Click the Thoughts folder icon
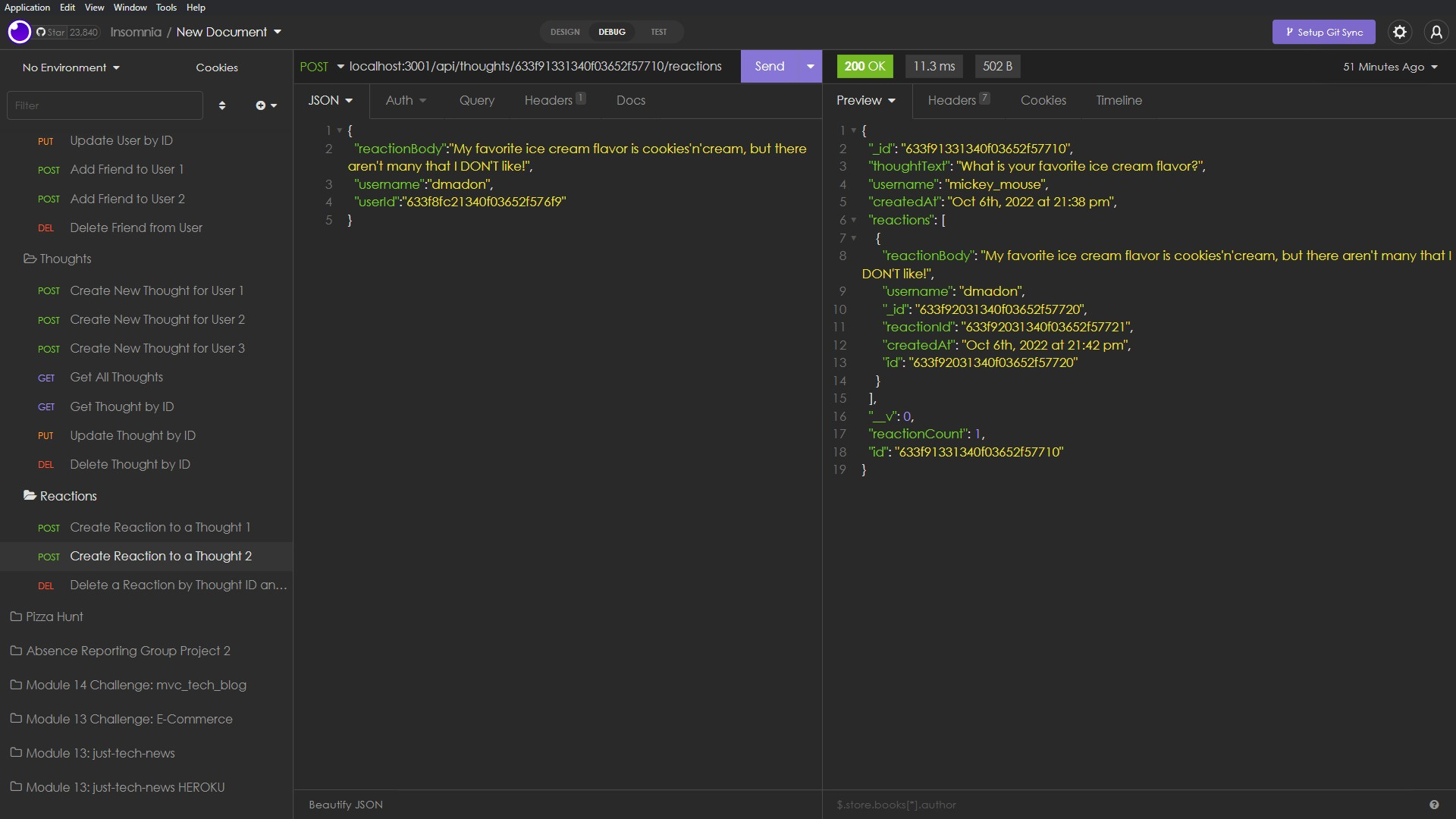1456x819 pixels. point(30,259)
